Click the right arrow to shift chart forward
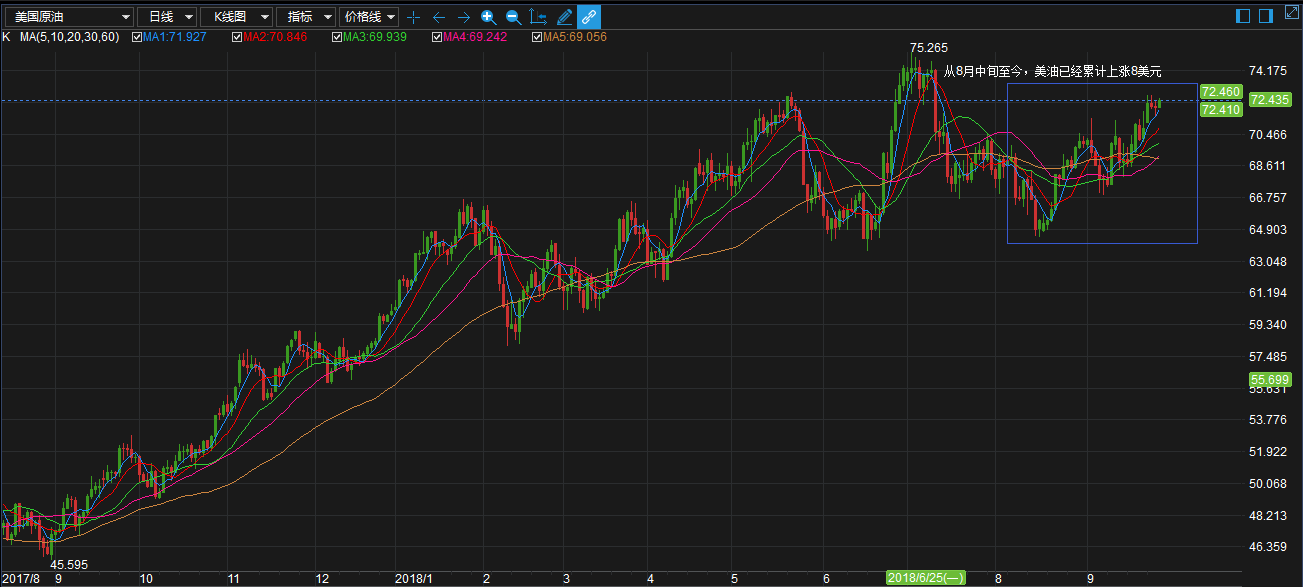The width and height of the screenshot is (1303, 587). pos(463,17)
